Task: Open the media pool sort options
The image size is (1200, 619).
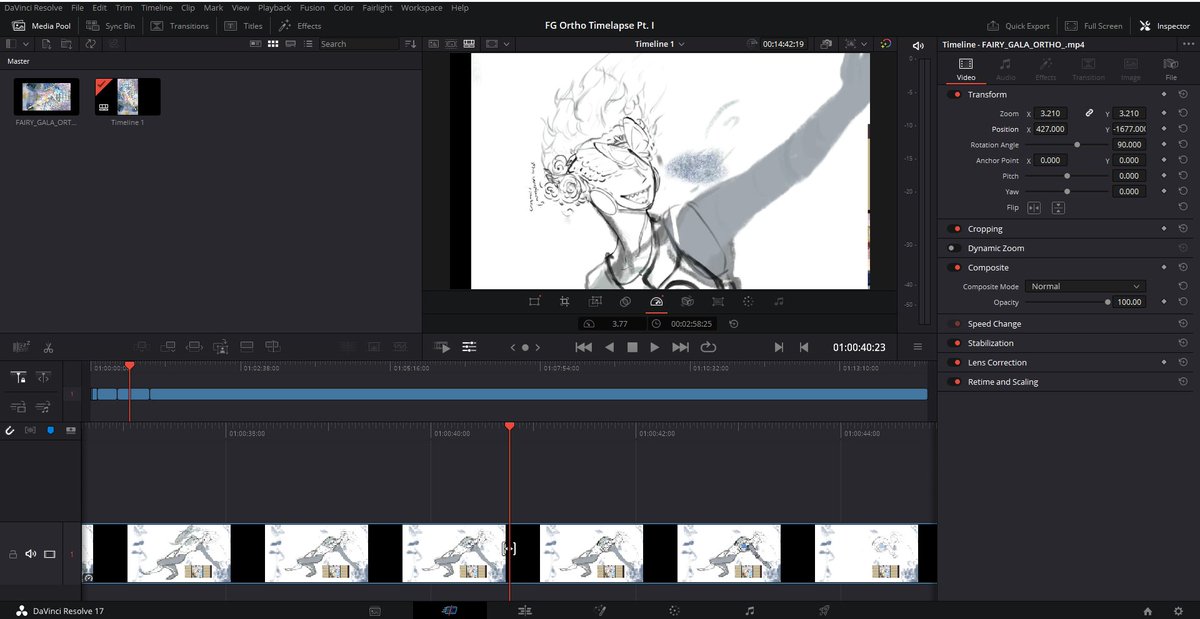Action: pos(410,44)
